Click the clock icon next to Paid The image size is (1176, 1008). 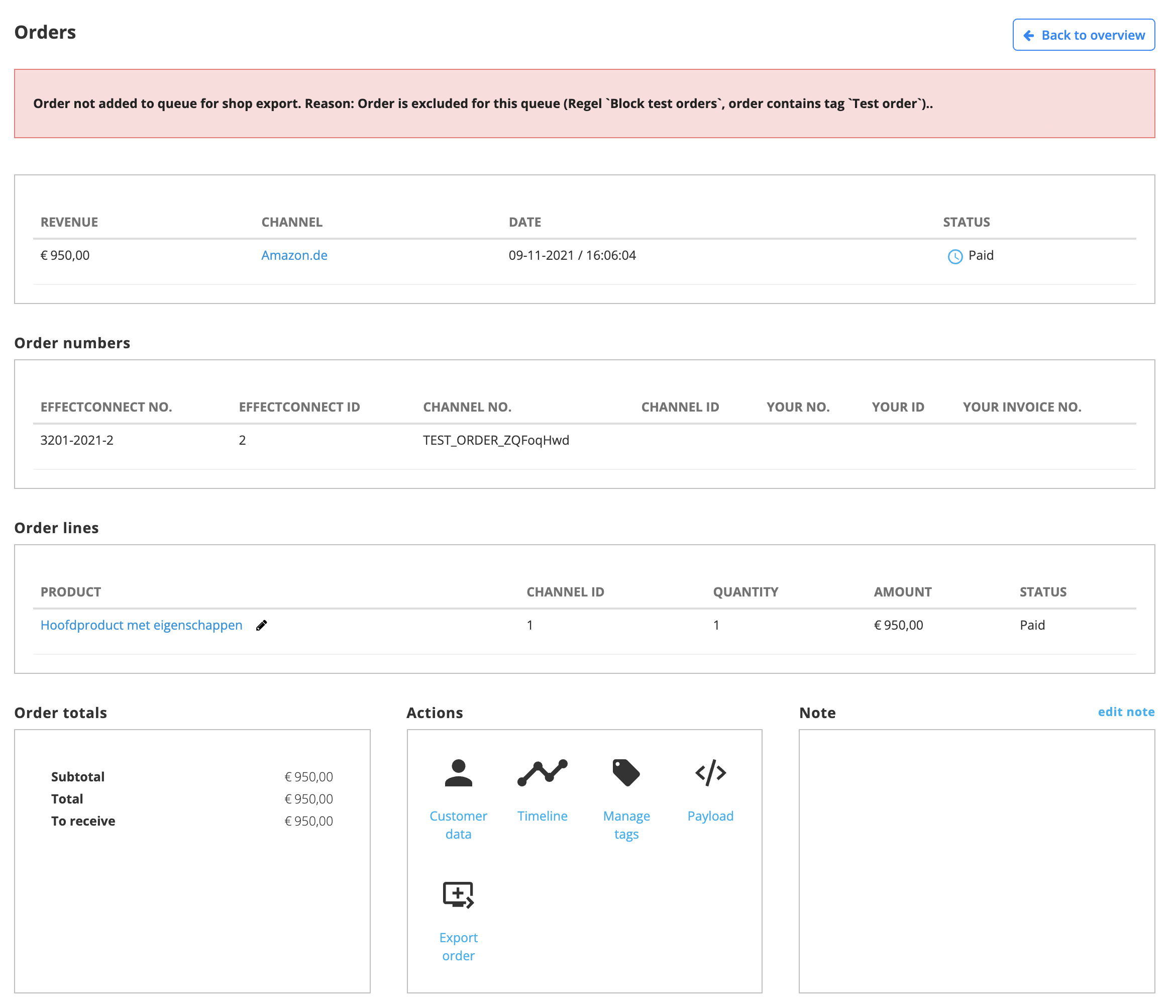pos(954,257)
